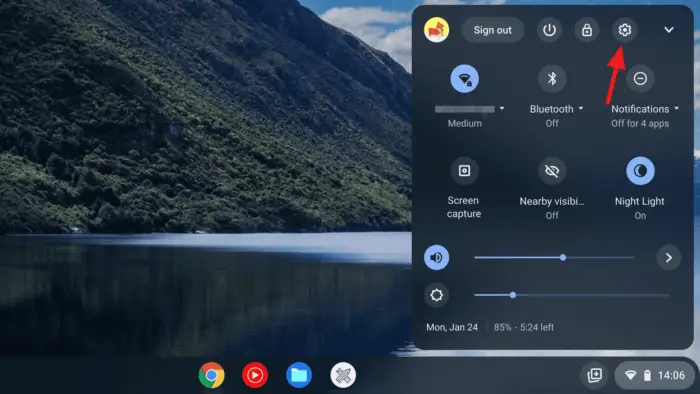
Task: Click the volume slider handle
Action: pyautogui.click(x=563, y=257)
